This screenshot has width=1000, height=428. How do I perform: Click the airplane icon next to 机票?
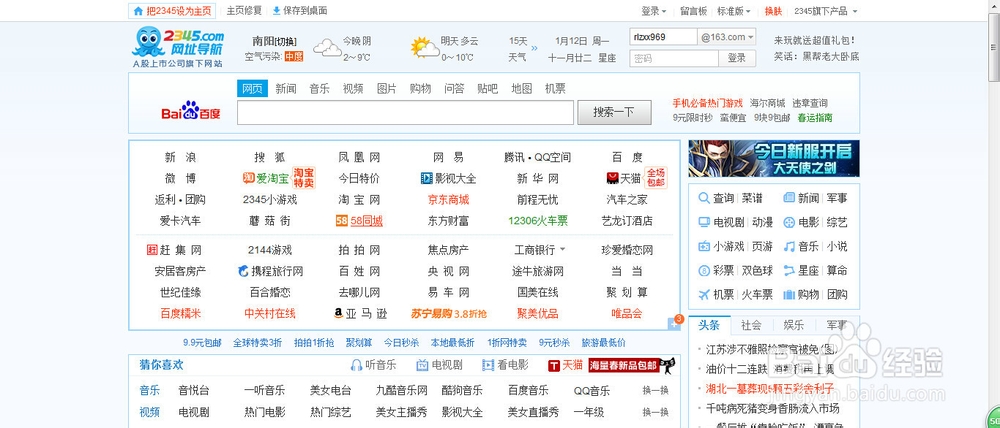click(x=704, y=295)
